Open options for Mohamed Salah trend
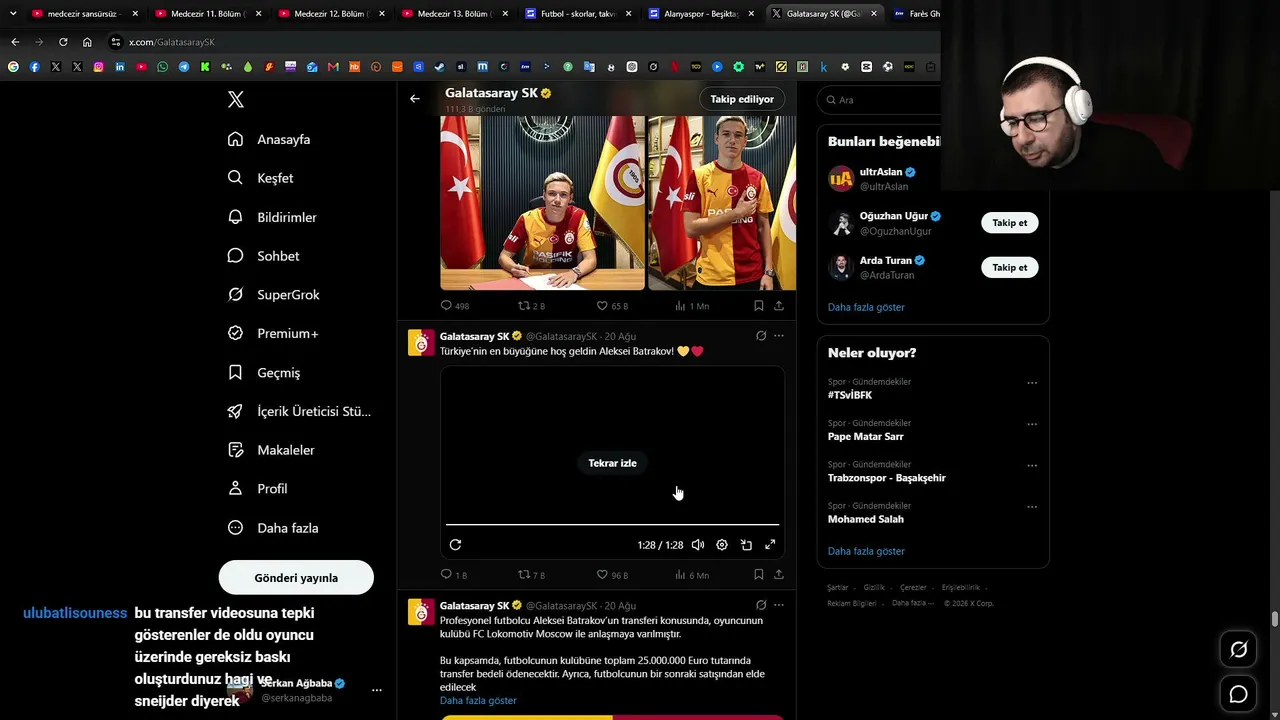The width and height of the screenshot is (1280, 720). coord(1032,507)
